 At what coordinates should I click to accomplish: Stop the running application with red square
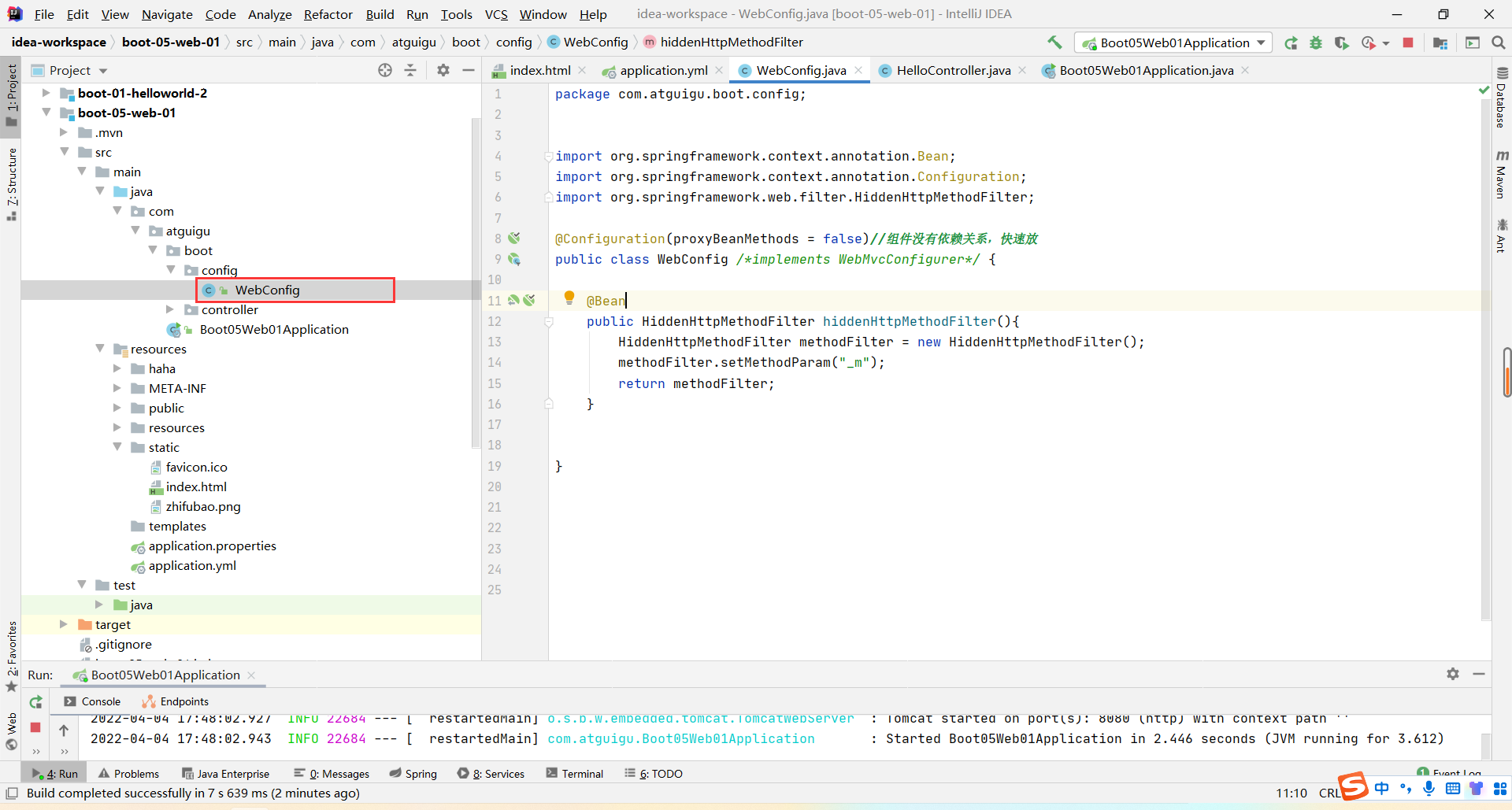1408,43
